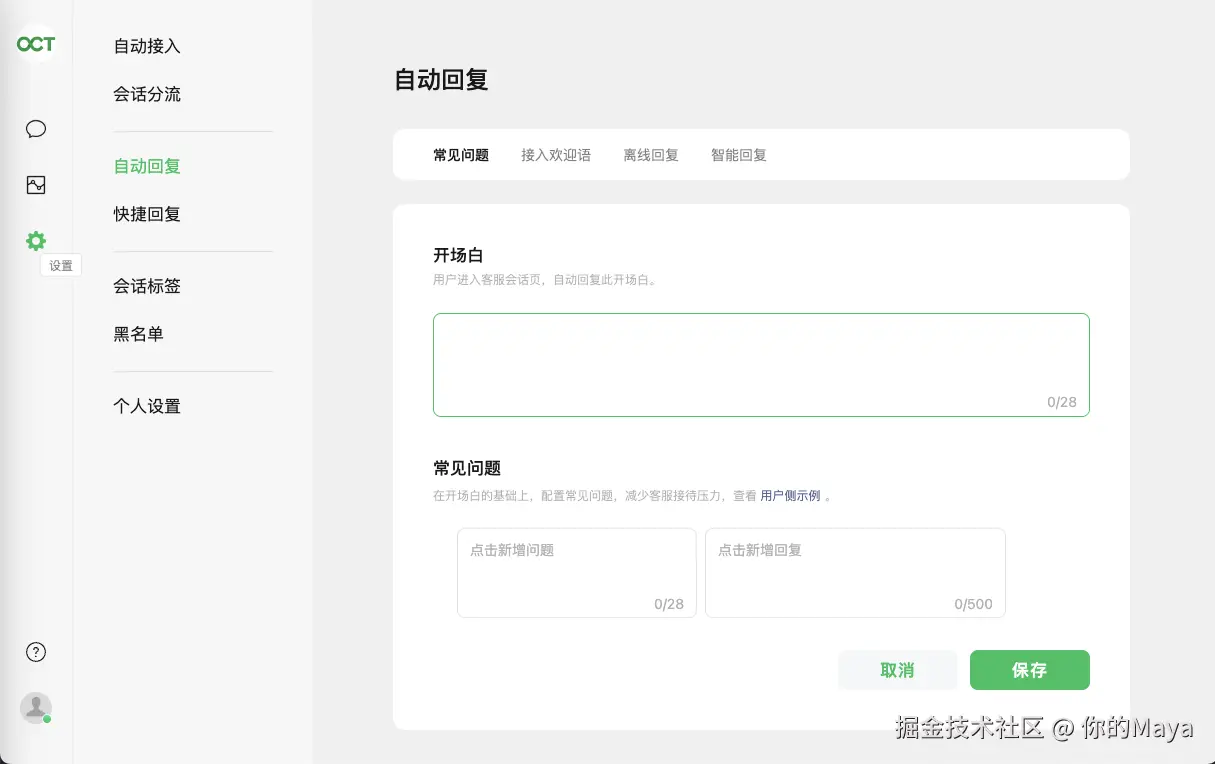Click the 自动回复 page heading

441,80
